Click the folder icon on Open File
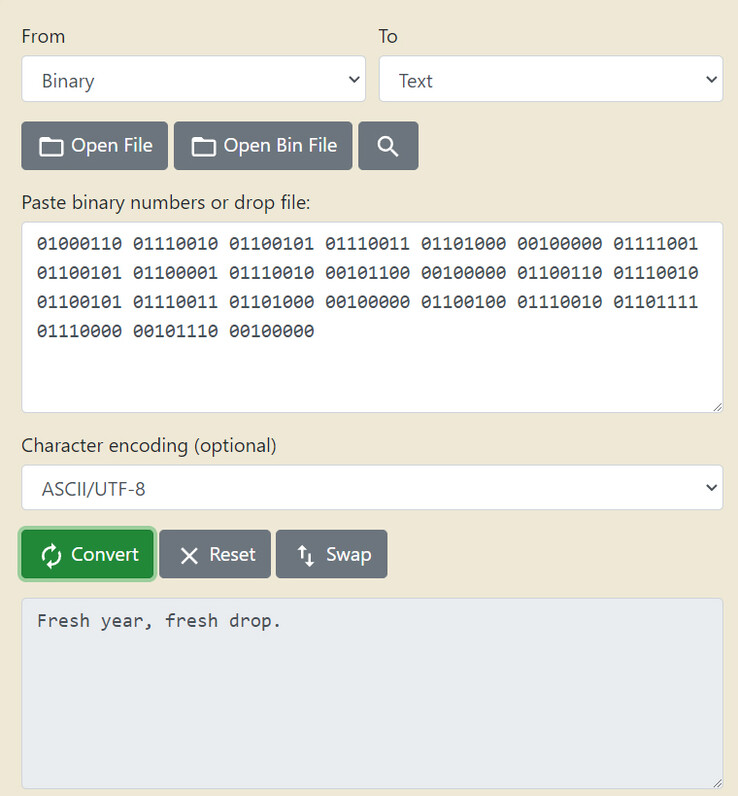 coord(51,147)
